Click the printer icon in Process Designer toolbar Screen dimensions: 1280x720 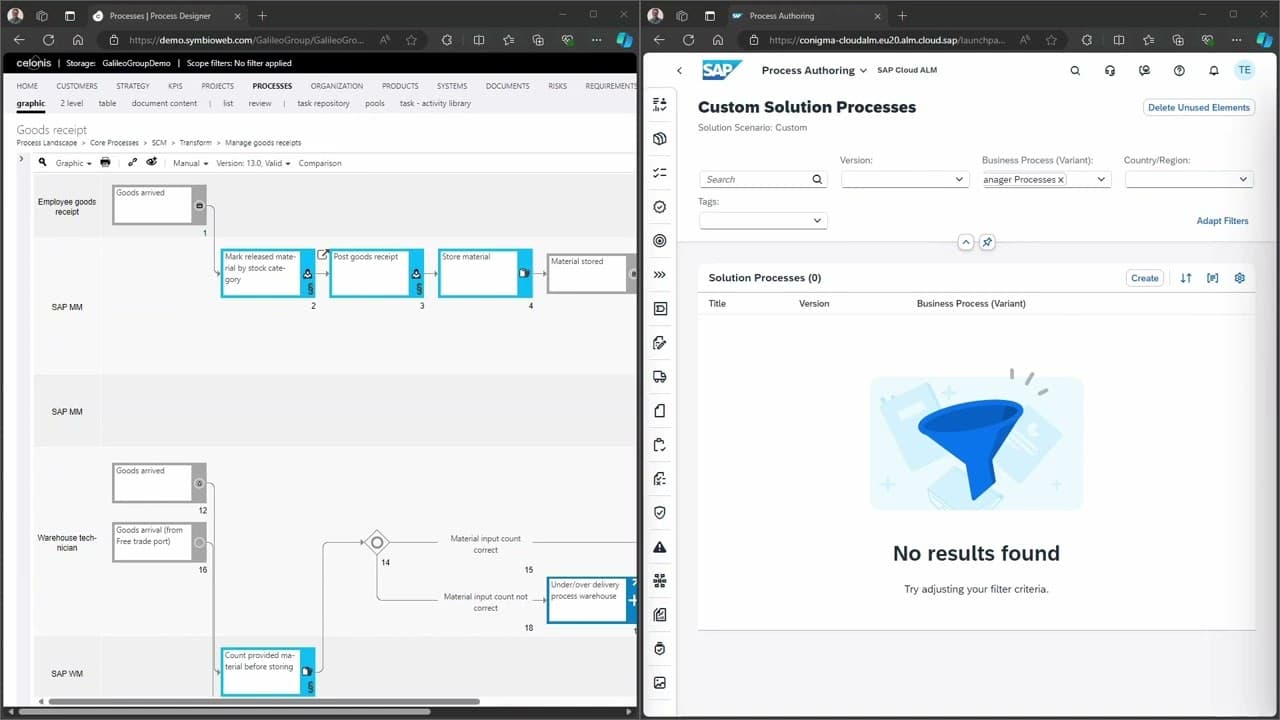105,162
